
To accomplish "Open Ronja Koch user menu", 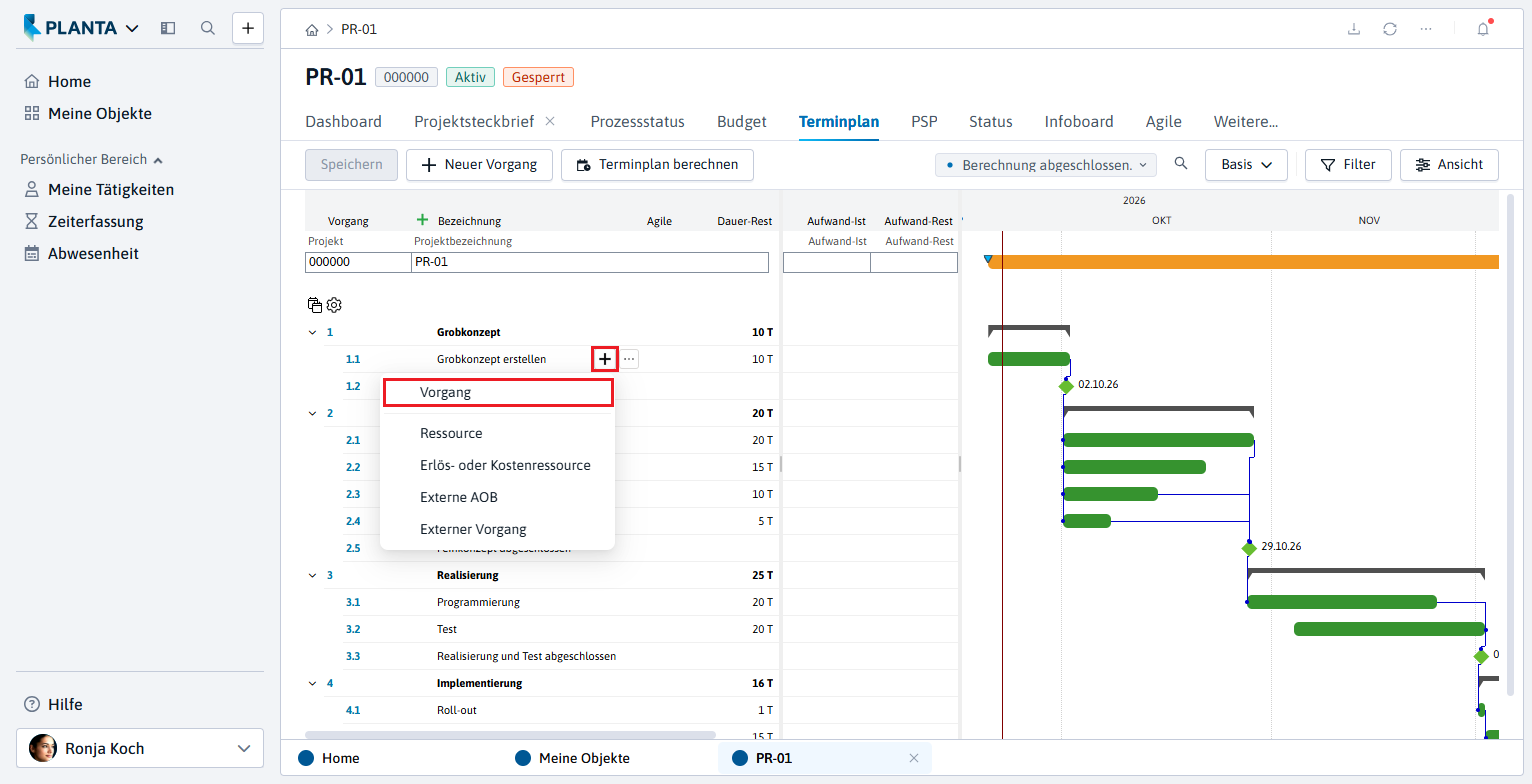I will [x=140, y=748].
